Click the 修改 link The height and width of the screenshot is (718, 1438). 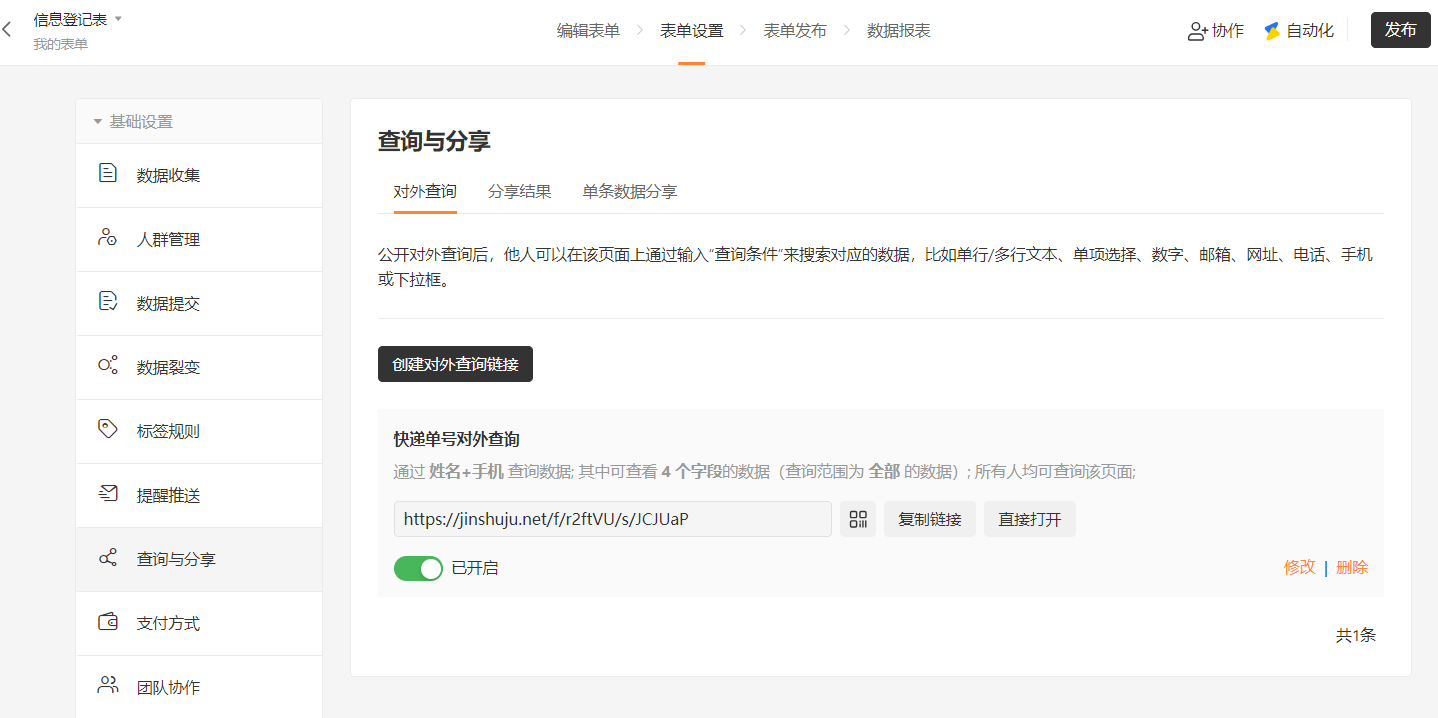point(1300,567)
